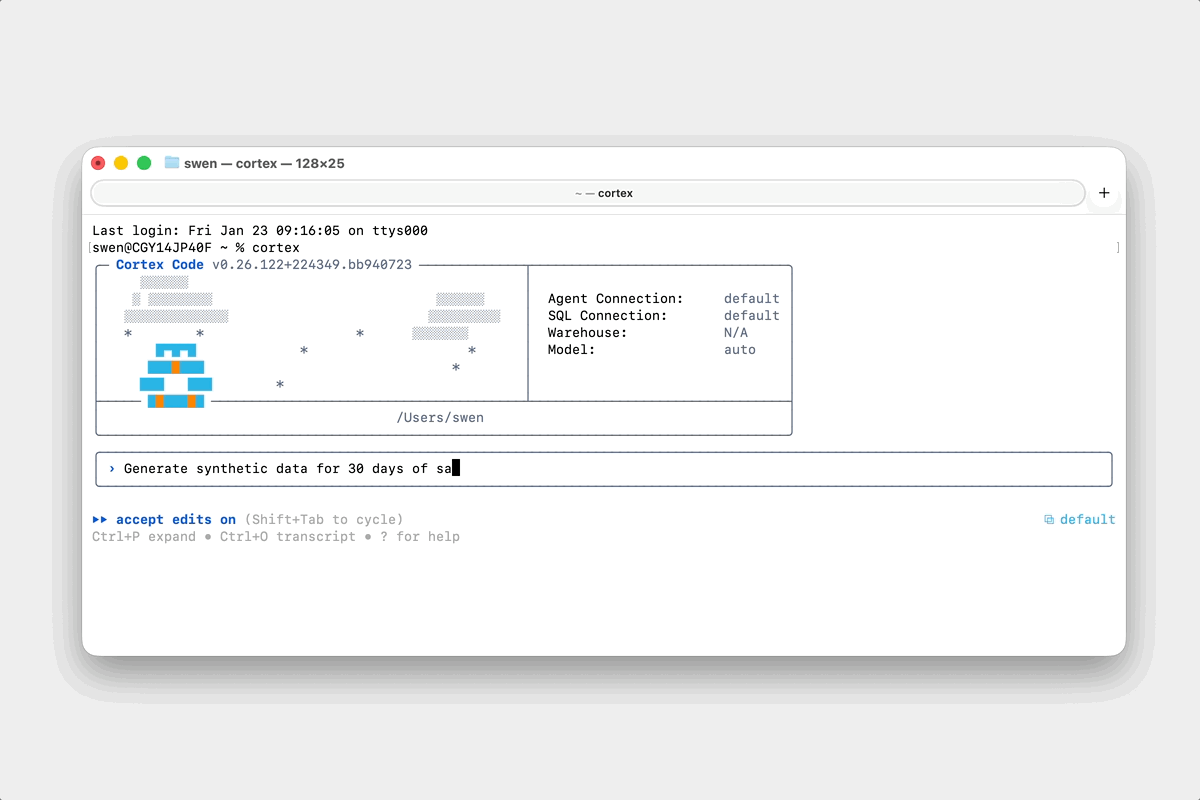Focus the Generate synthetic data prompt input
This screenshot has width=1200, height=800.
[600, 468]
